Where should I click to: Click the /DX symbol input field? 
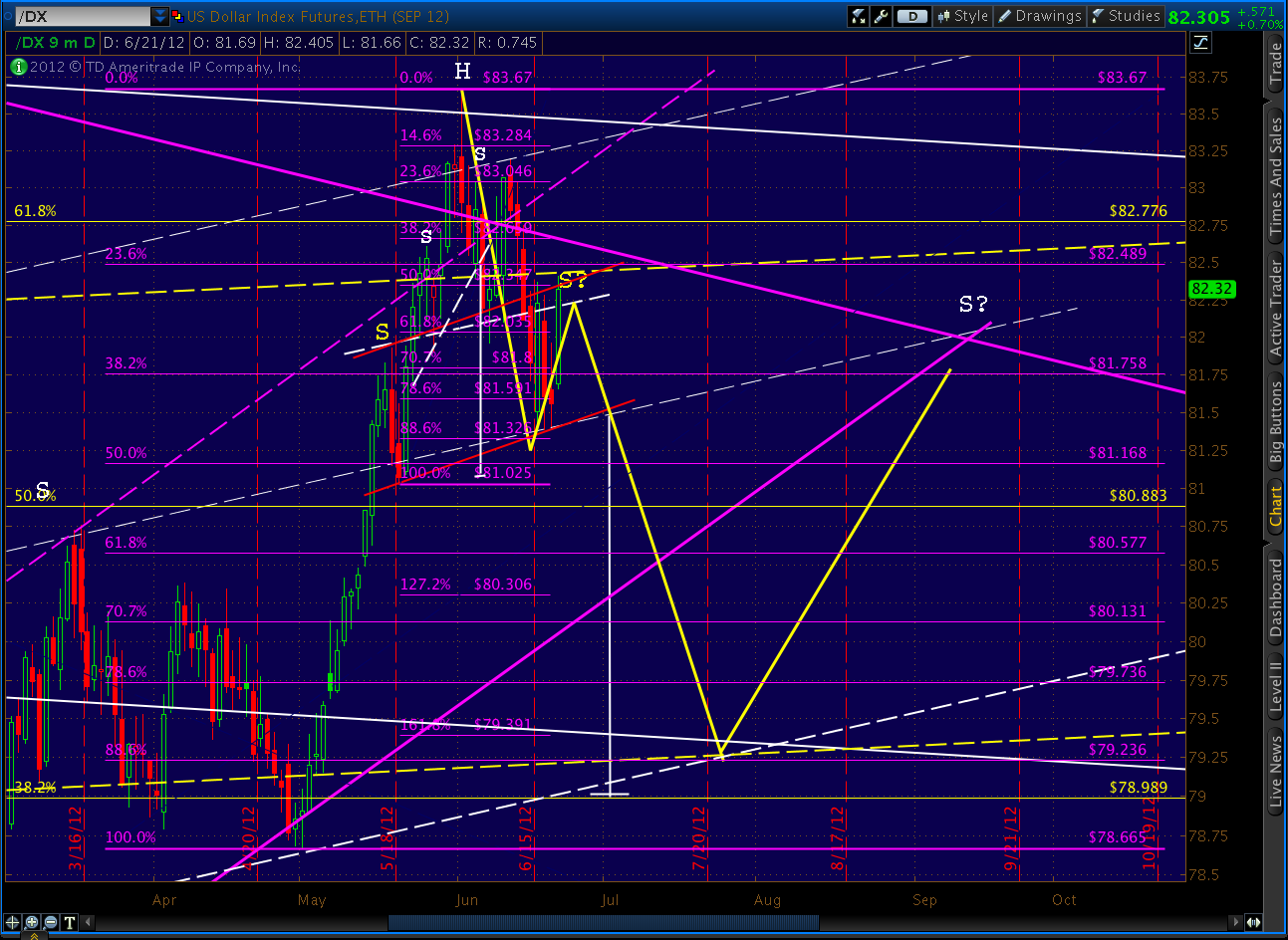[83, 16]
